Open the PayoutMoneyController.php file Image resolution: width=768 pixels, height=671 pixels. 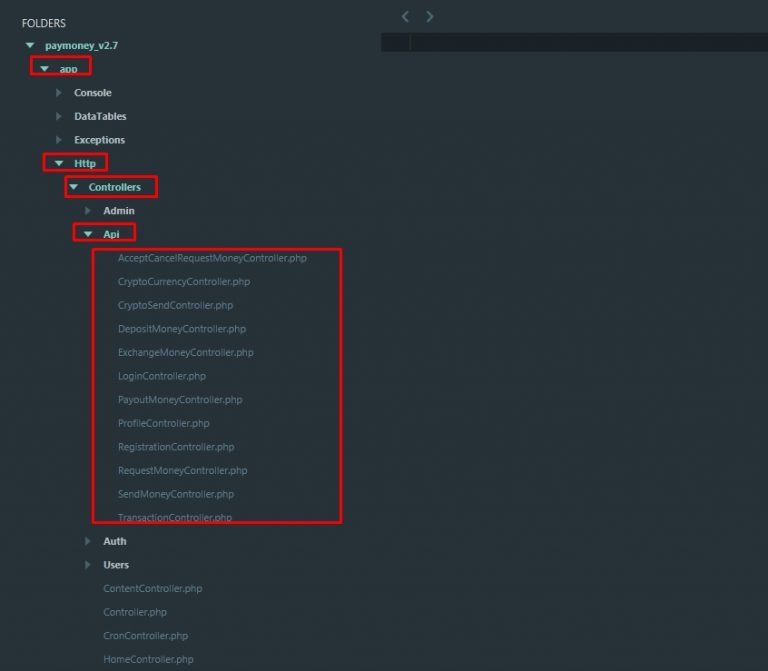[x=179, y=400]
